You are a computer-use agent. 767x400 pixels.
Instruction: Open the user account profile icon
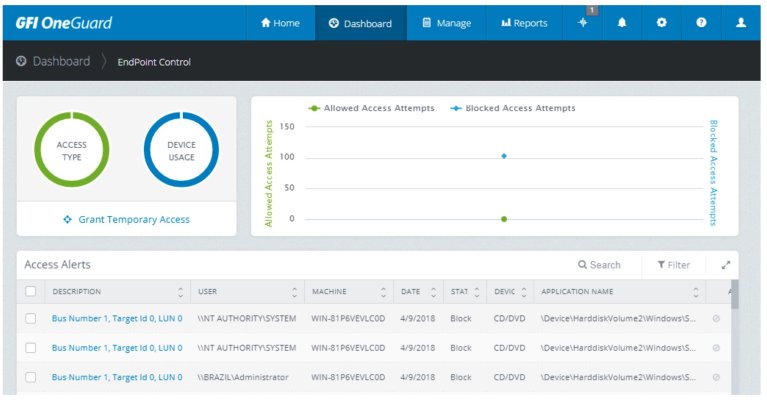point(741,23)
